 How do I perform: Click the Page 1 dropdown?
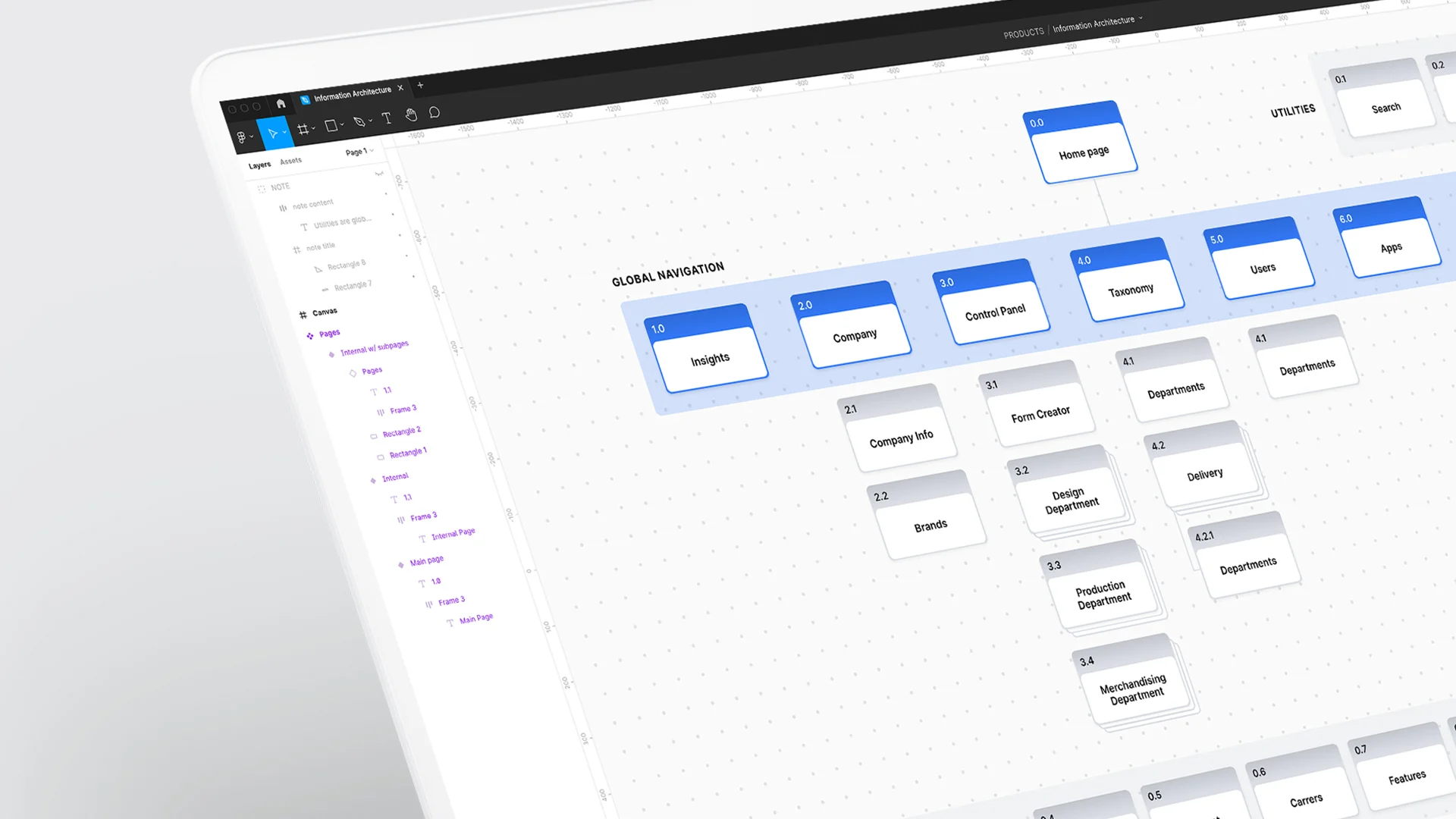click(358, 152)
